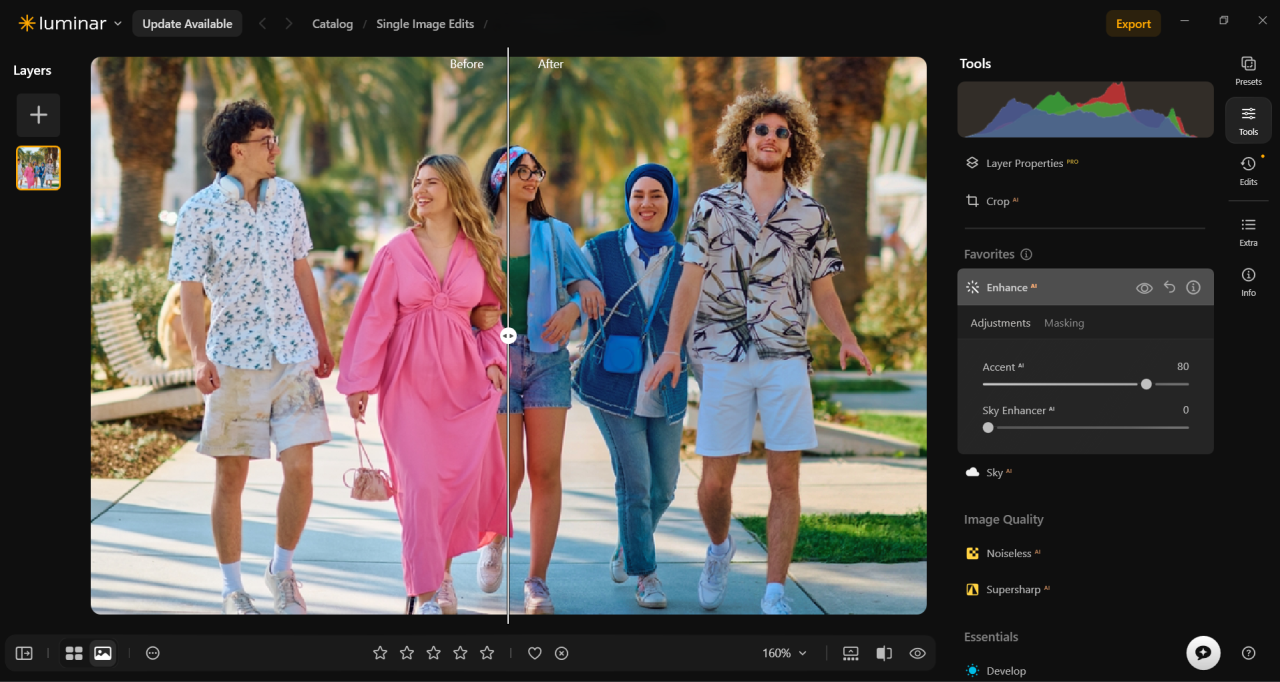Go forward with the right arrow

click(289, 24)
